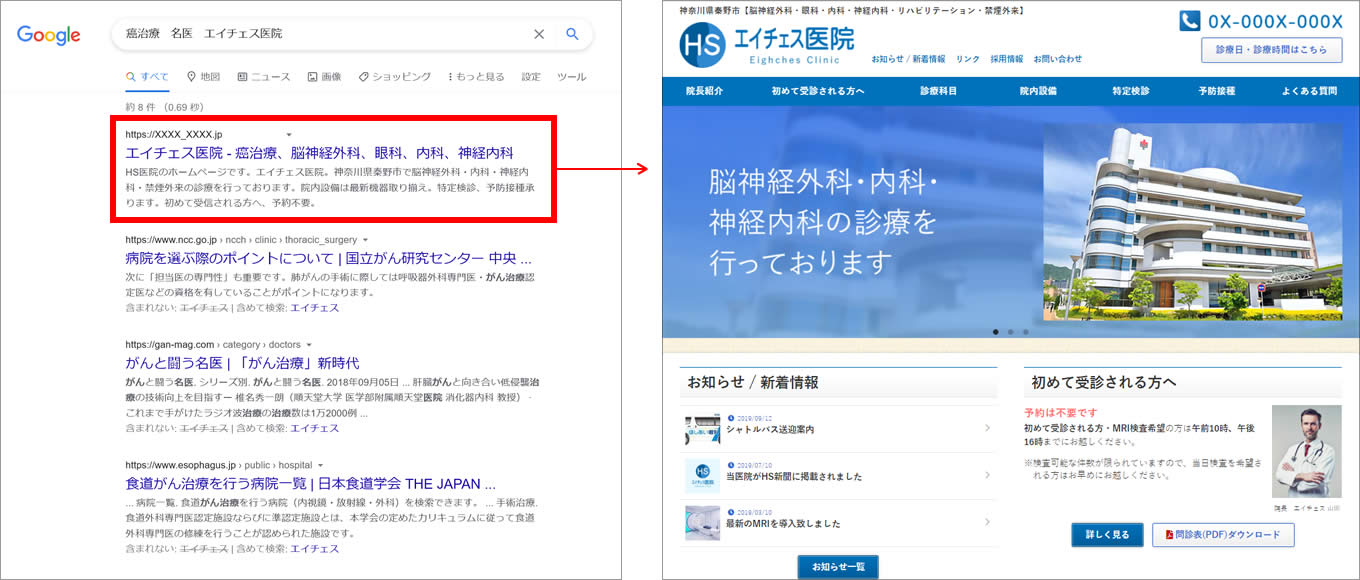Select the second carousel dot indicator

click(x=1011, y=331)
